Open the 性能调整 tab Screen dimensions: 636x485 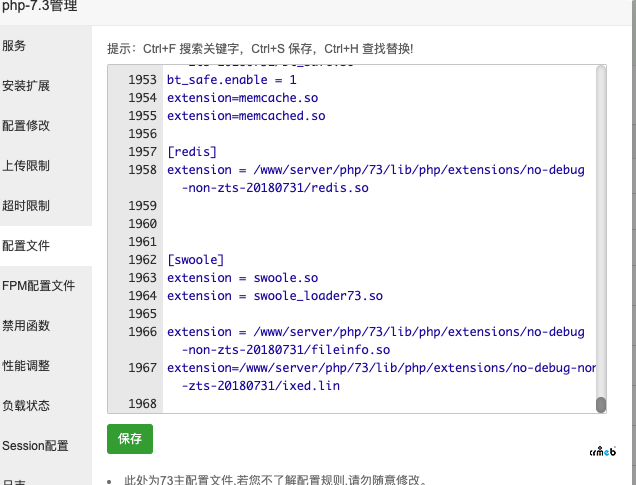point(26,366)
